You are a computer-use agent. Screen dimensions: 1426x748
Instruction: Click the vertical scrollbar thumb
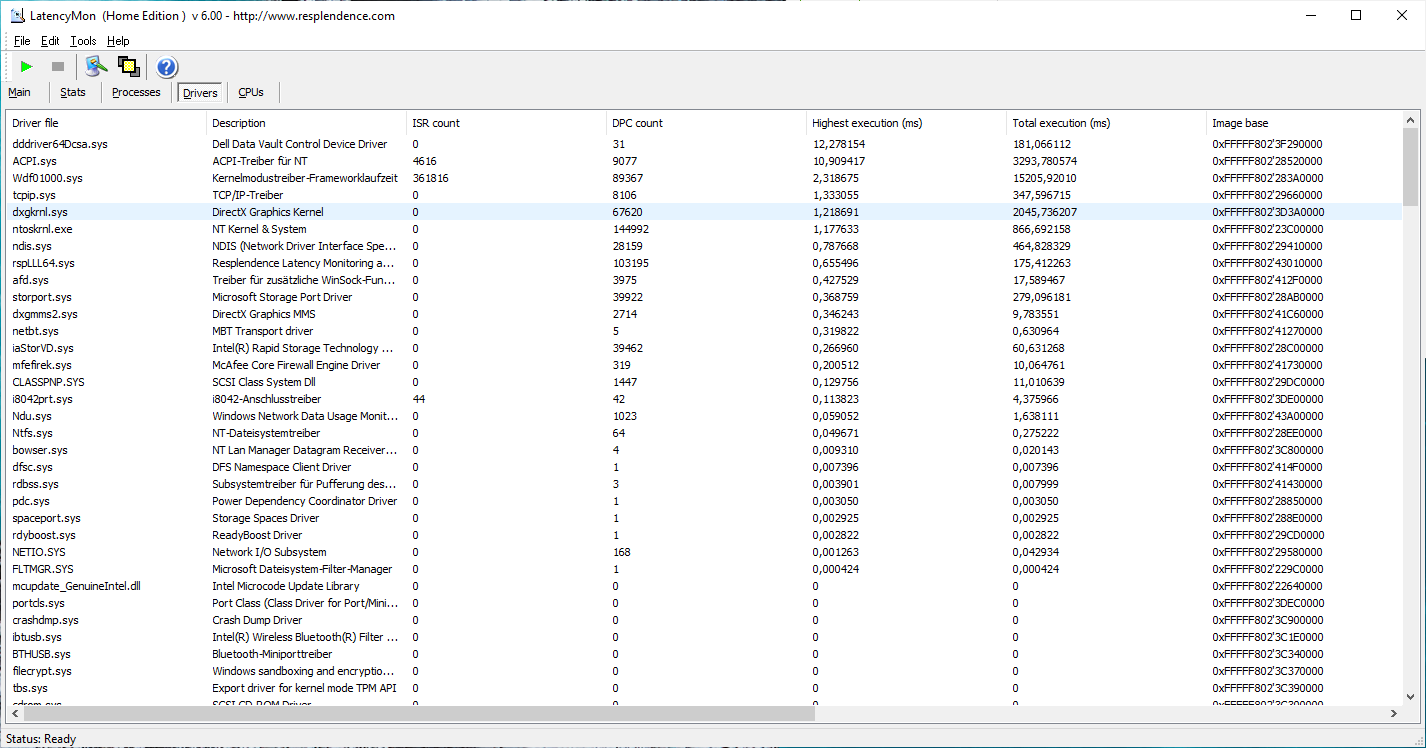[1410, 167]
